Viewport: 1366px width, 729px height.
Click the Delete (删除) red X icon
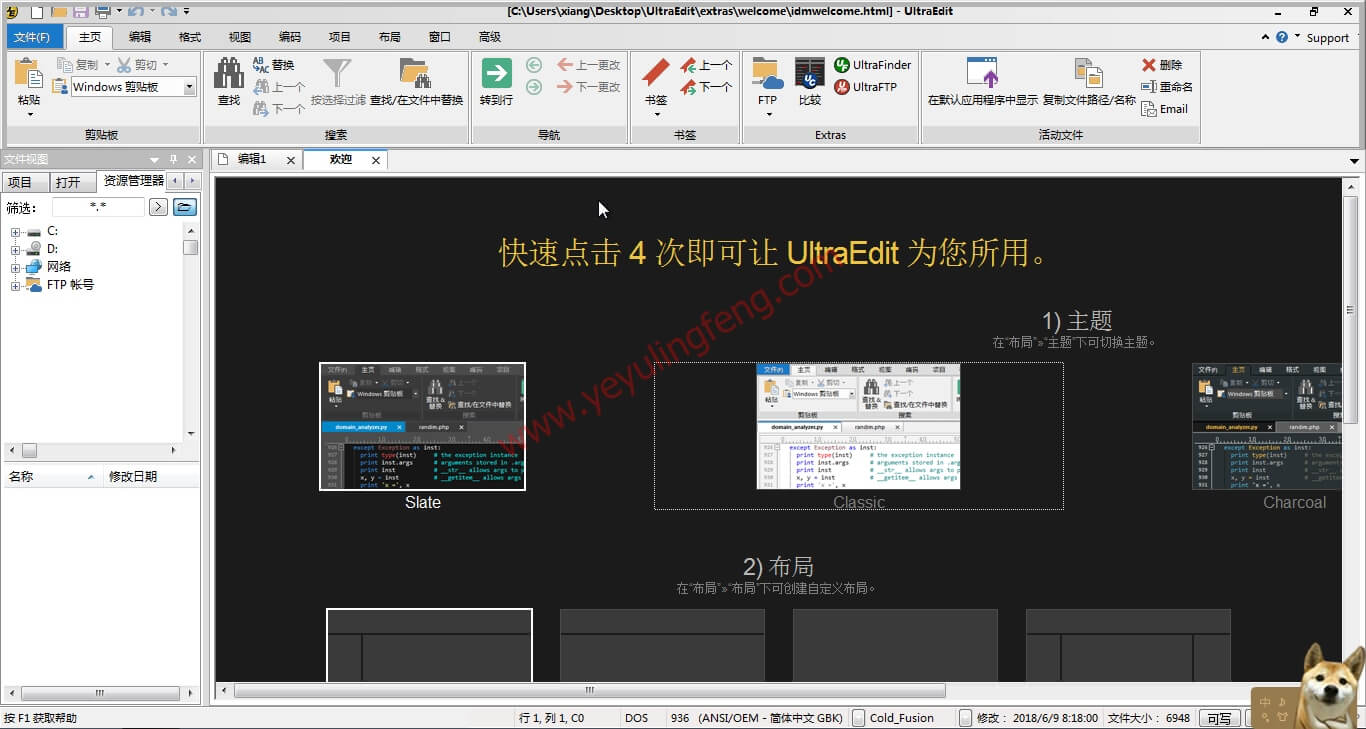(1149, 65)
